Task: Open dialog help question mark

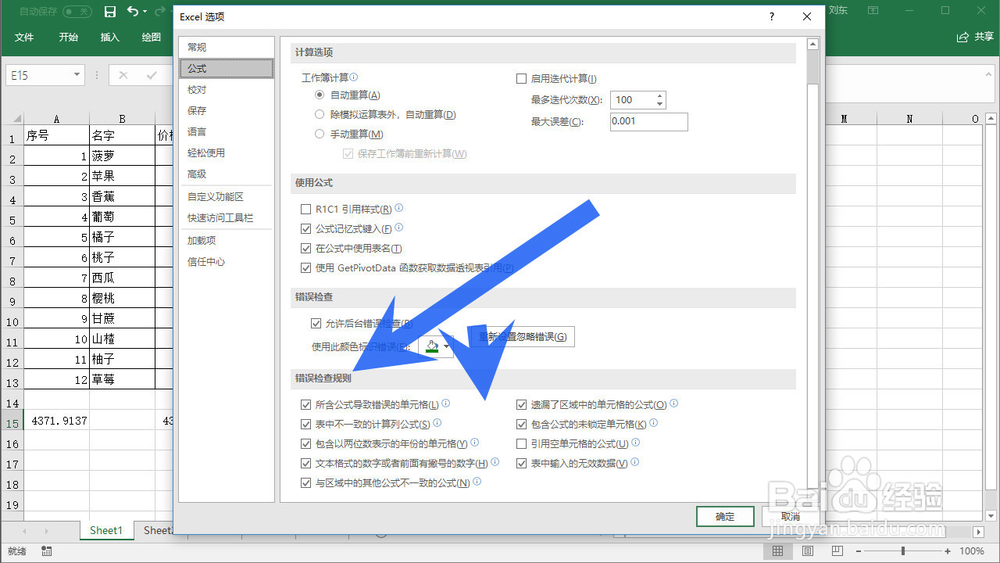Action: [x=772, y=17]
